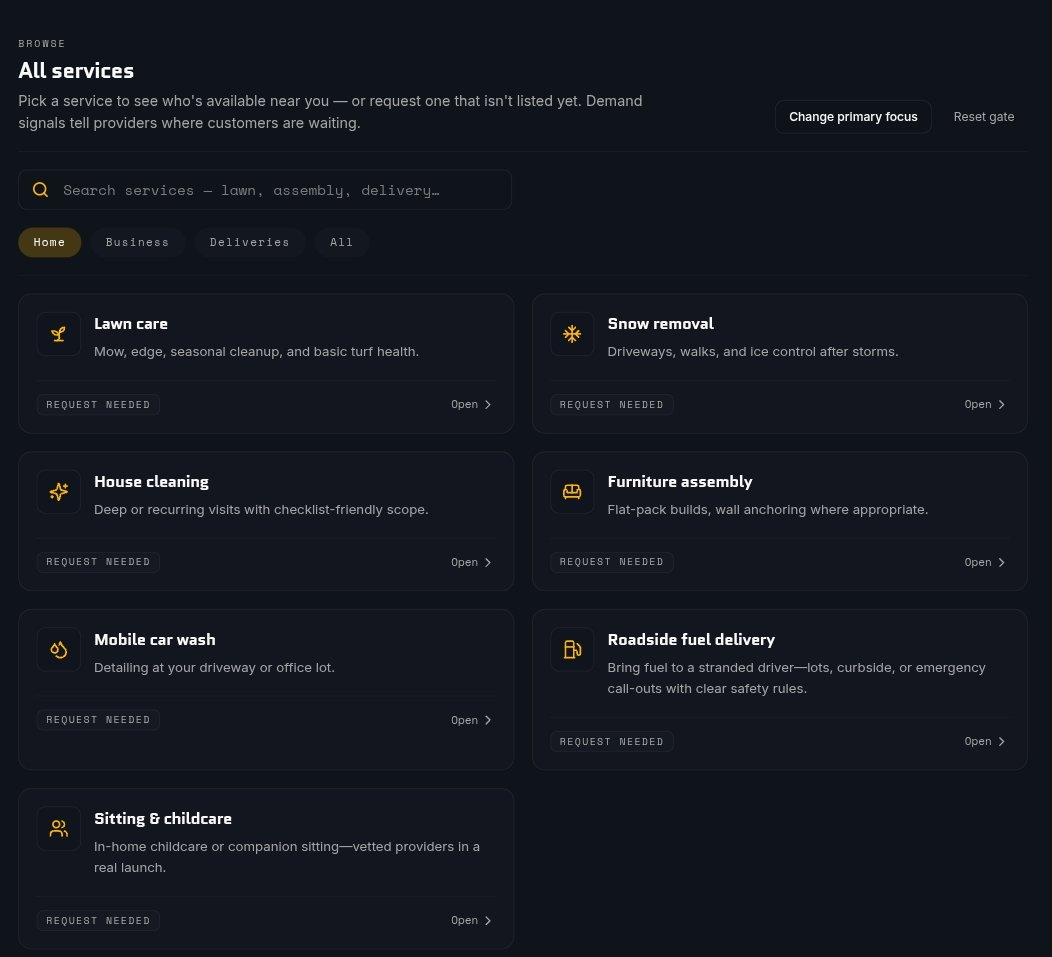Show All service categories
This screenshot has height=957, width=1052.
341,242
